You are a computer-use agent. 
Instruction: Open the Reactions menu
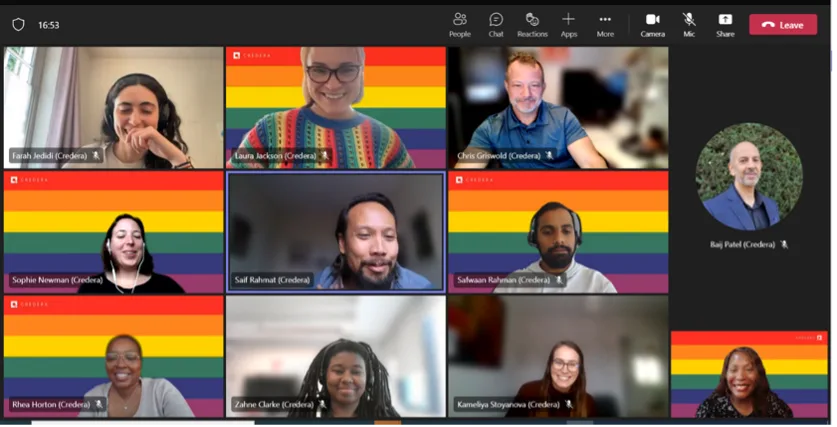[532, 25]
